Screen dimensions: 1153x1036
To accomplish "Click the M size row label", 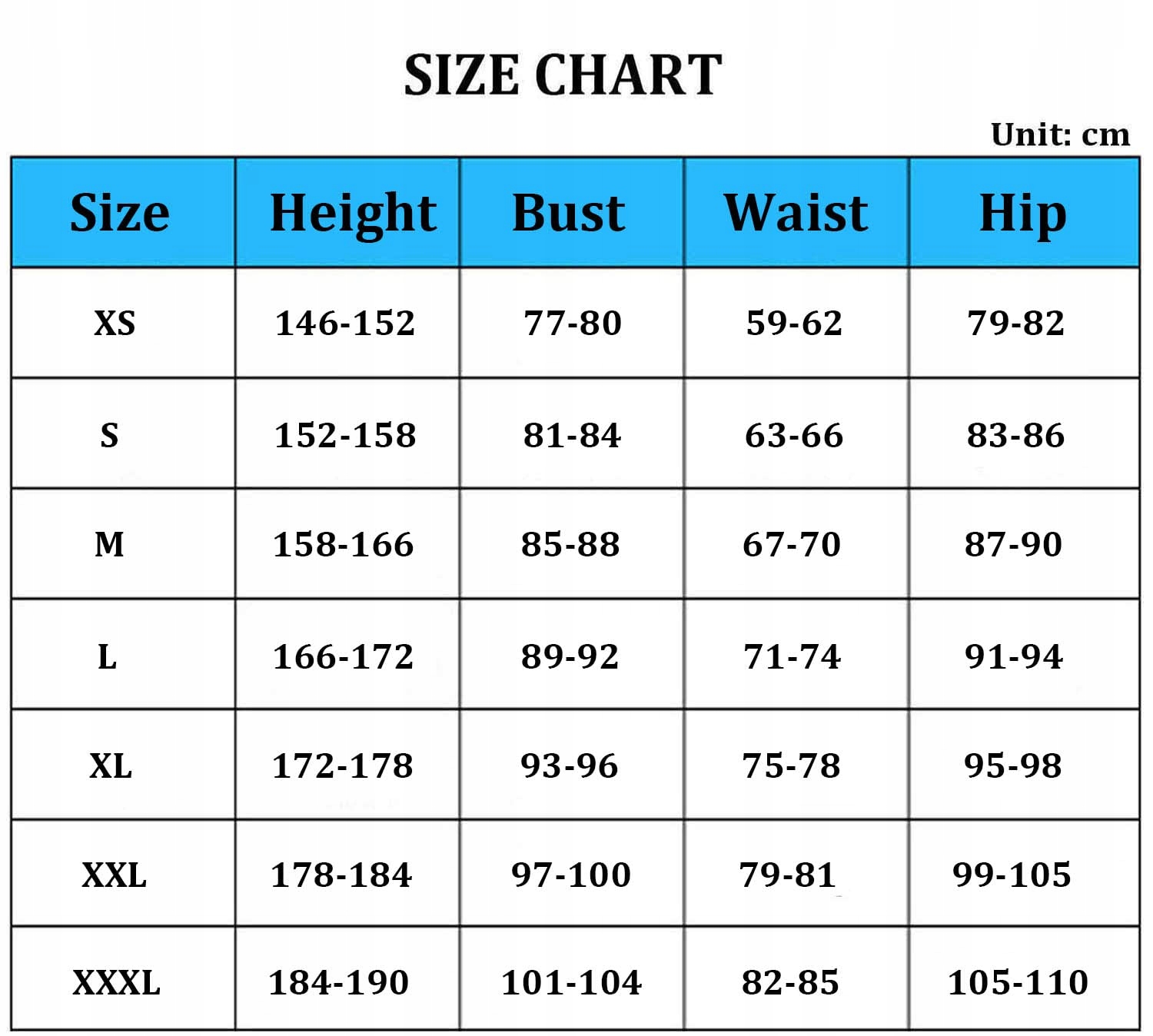I will [x=109, y=544].
